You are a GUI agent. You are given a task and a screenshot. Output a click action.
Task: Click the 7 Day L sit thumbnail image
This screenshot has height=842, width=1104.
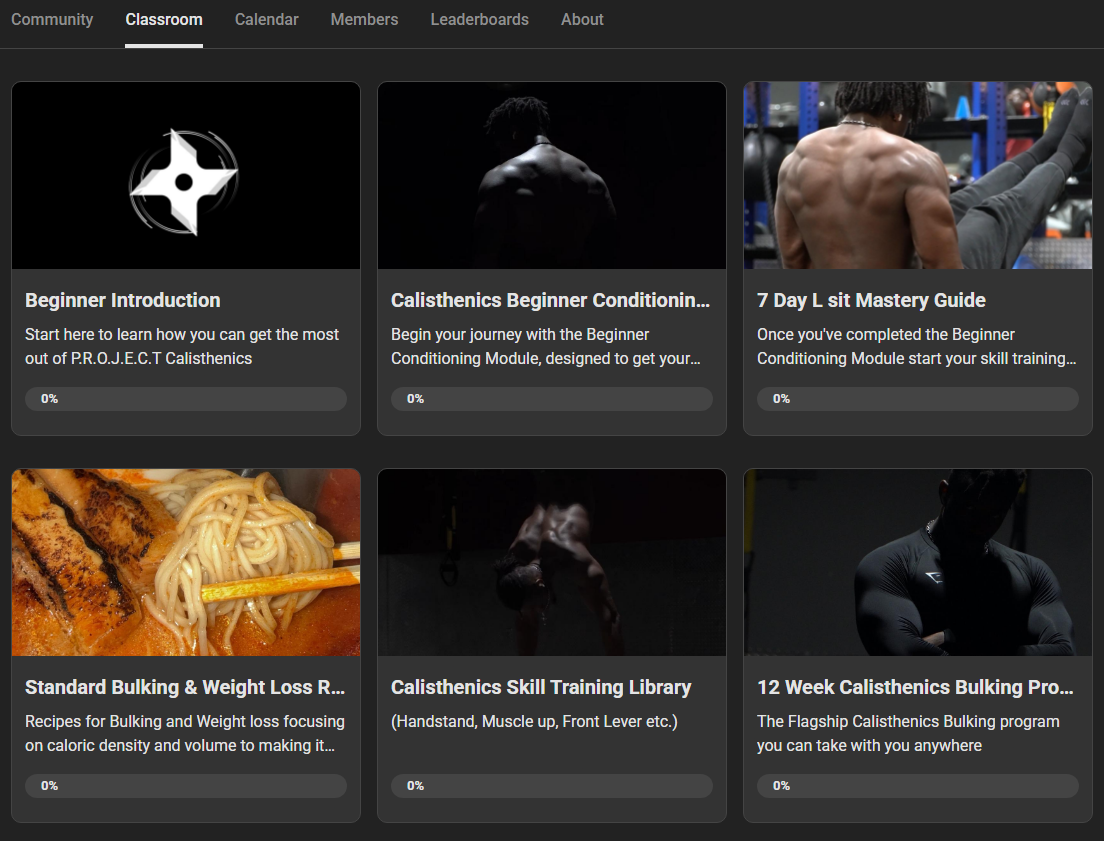[x=917, y=176]
